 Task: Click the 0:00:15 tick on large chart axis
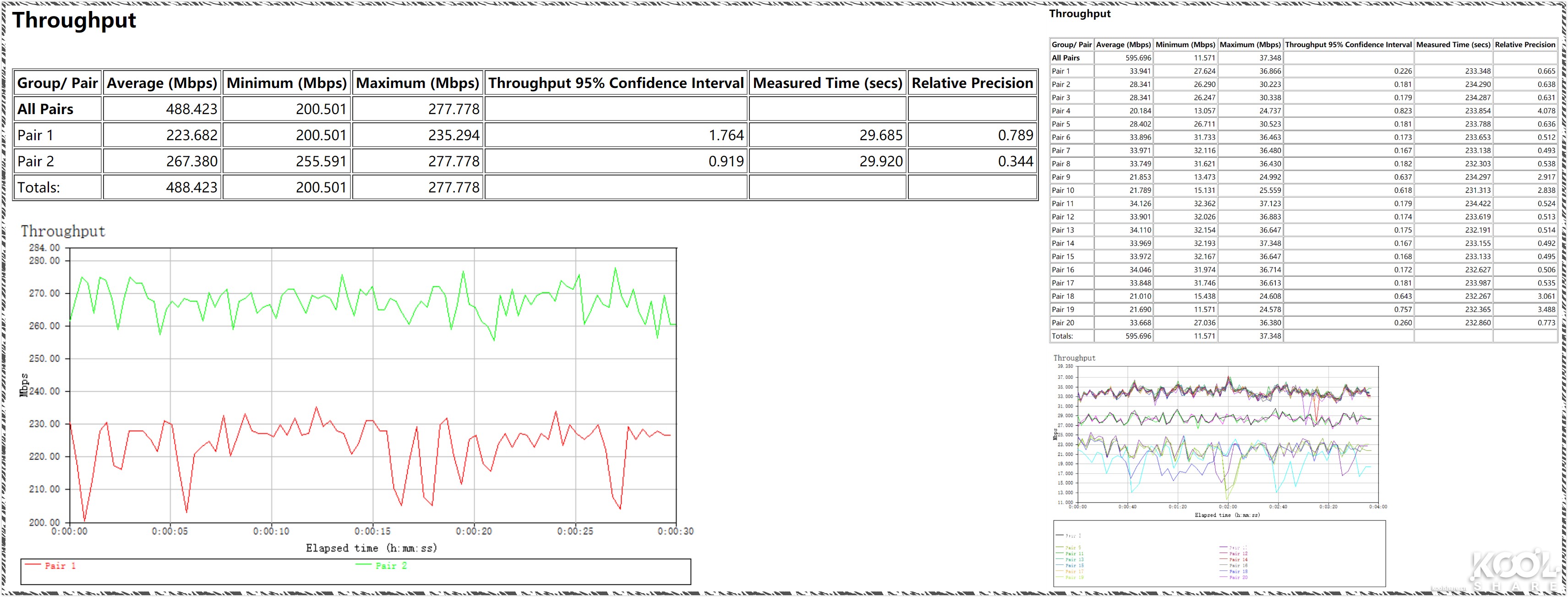coord(372,531)
